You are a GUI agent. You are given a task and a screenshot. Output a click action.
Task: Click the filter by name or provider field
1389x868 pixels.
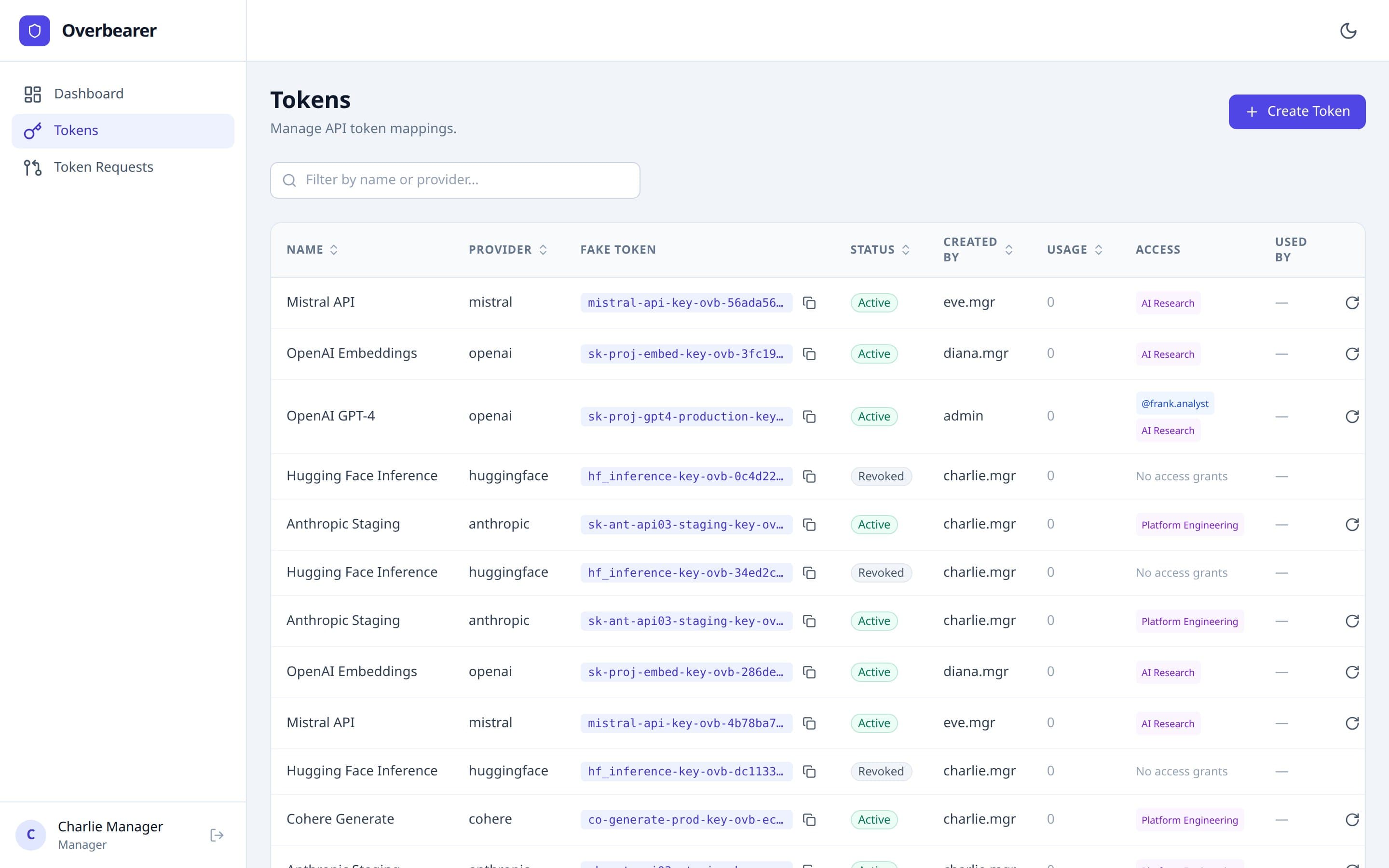455,180
